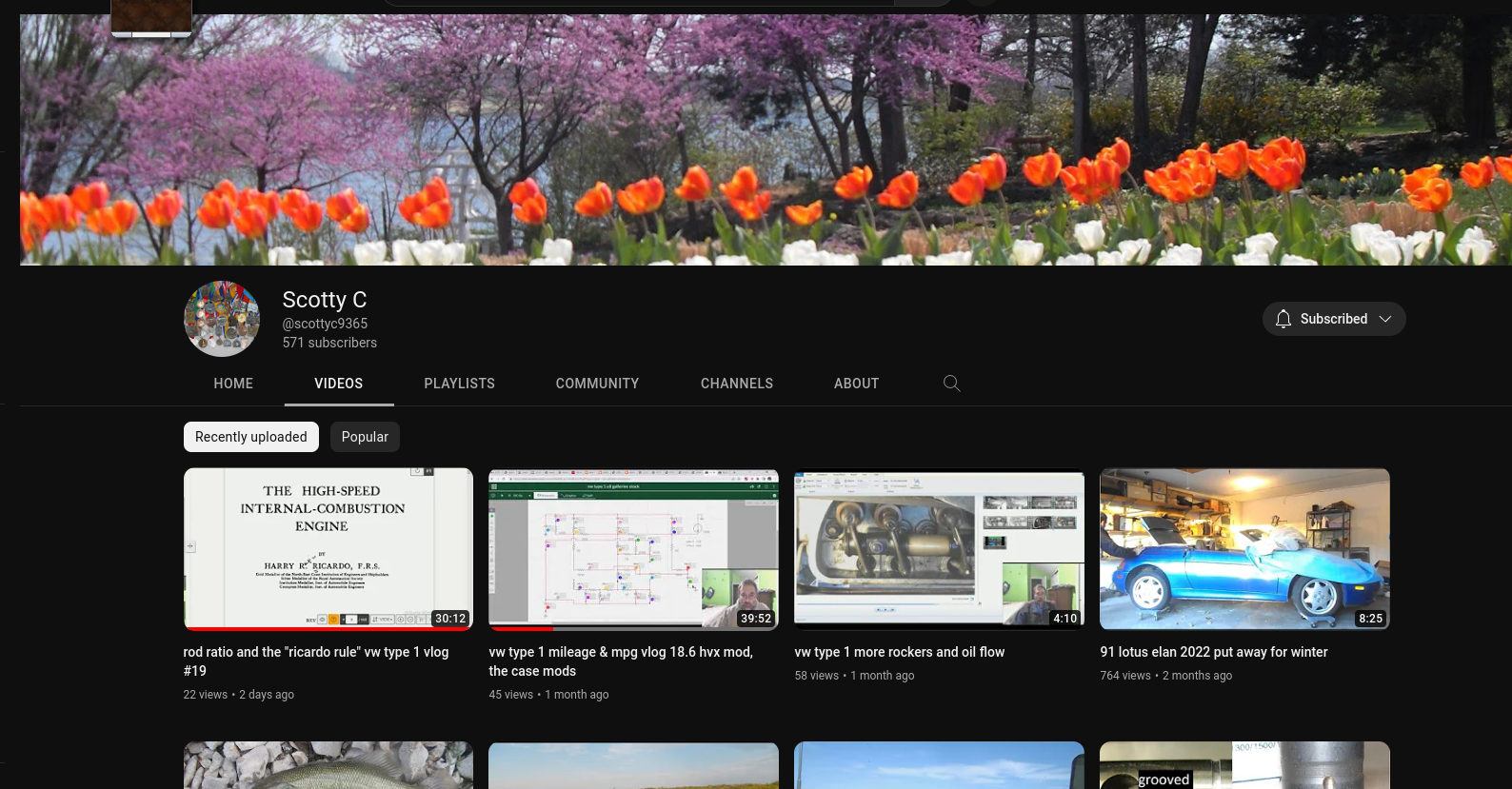The width and height of the screenshot is (1512, 789).
Task: Open the fish on rocks video thumbnail
Action: coord(328,765)
